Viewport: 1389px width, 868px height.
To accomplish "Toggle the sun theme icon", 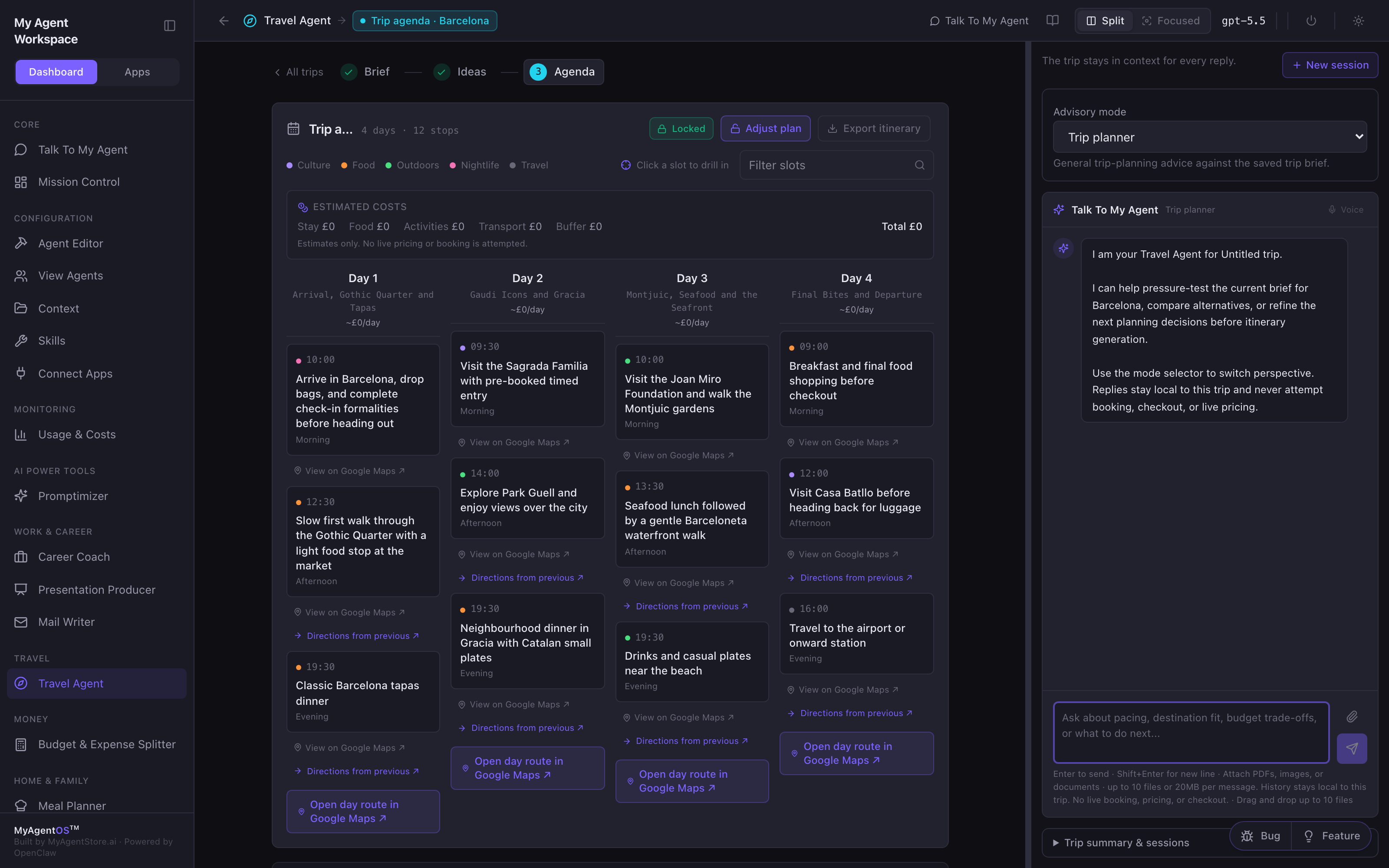I will click(1358, 21).
